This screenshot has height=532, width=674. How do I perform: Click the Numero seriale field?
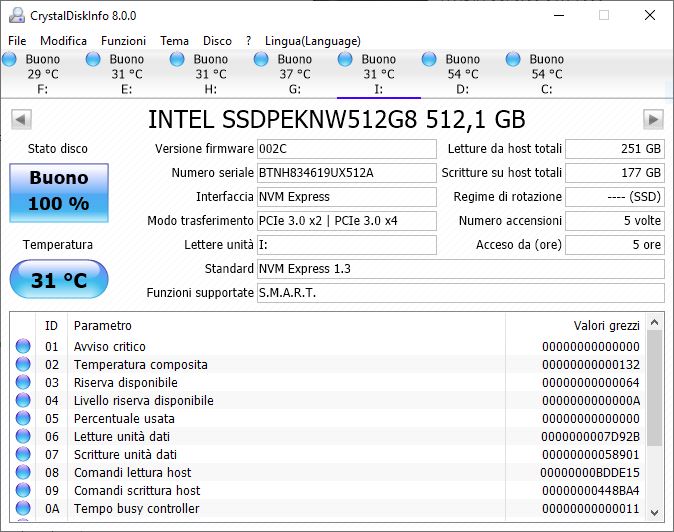[x=347, y=173]
